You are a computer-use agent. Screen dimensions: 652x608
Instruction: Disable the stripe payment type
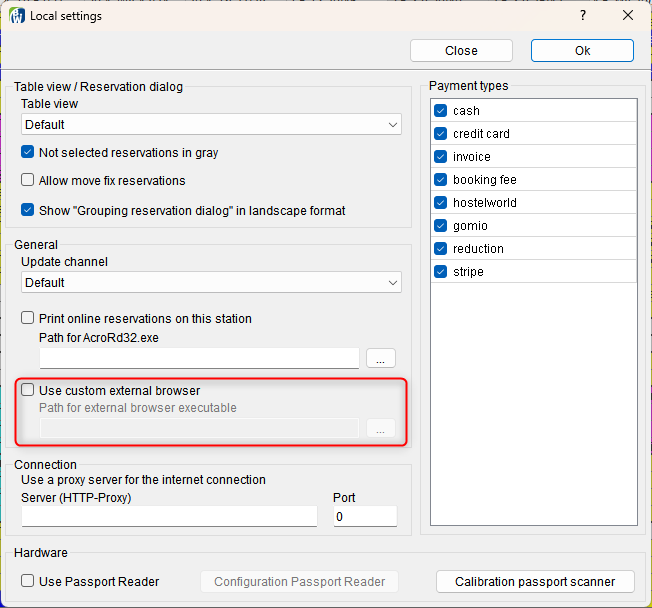(441, 272)
